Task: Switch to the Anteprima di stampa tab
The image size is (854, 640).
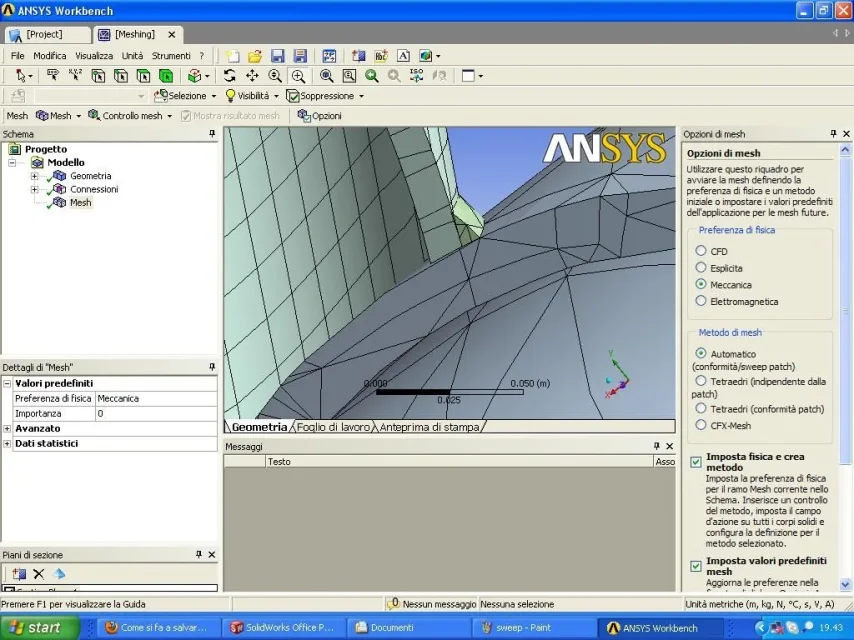Action: click(429, 427)
